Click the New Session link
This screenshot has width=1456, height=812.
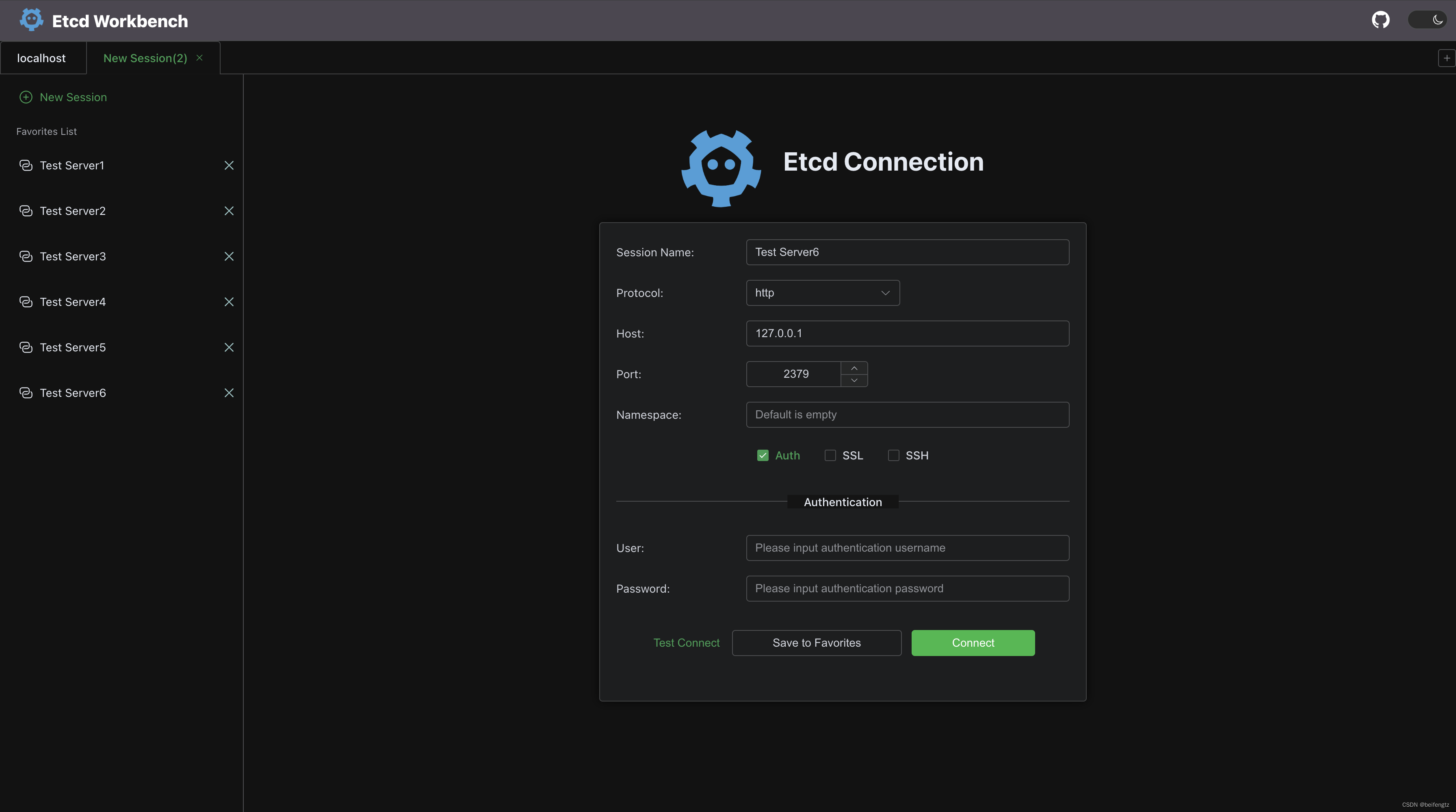(73, 97)
